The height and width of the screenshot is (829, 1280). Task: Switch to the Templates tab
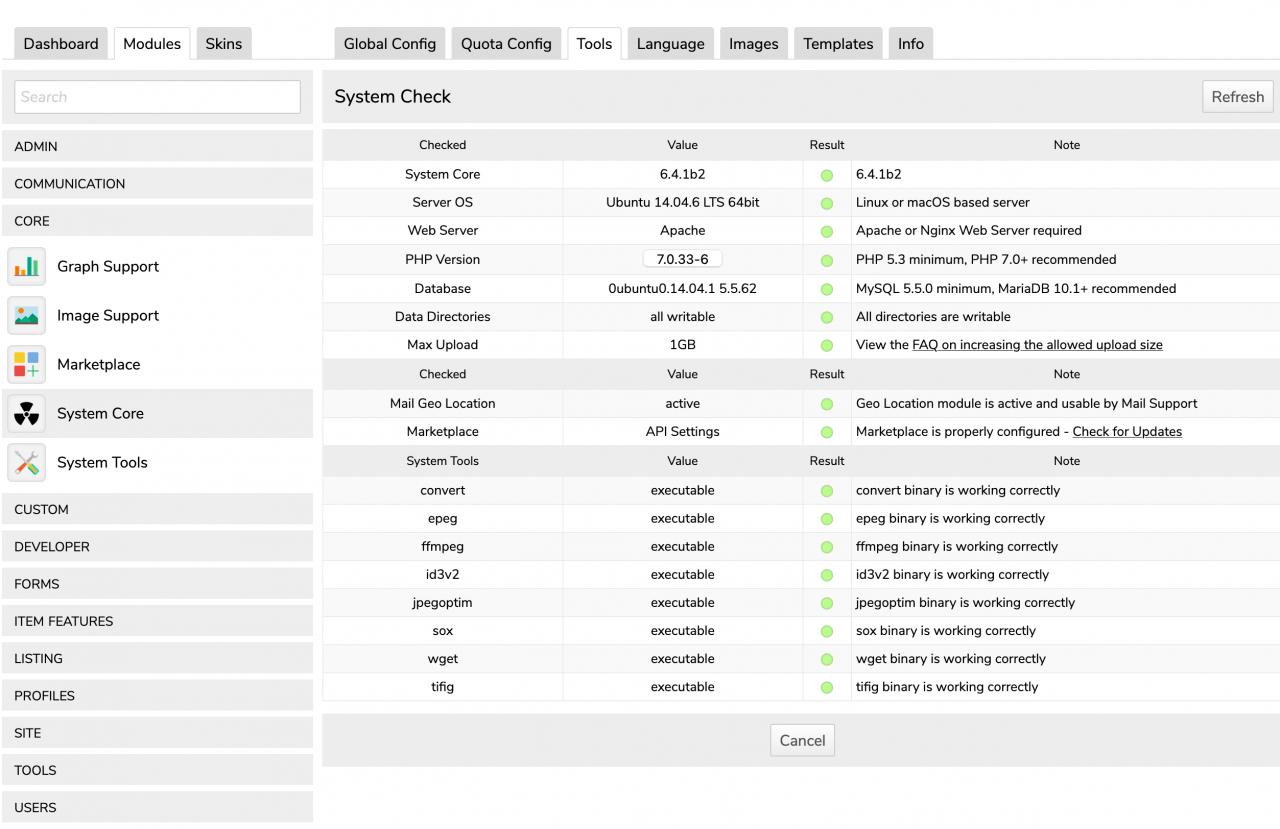838,44
